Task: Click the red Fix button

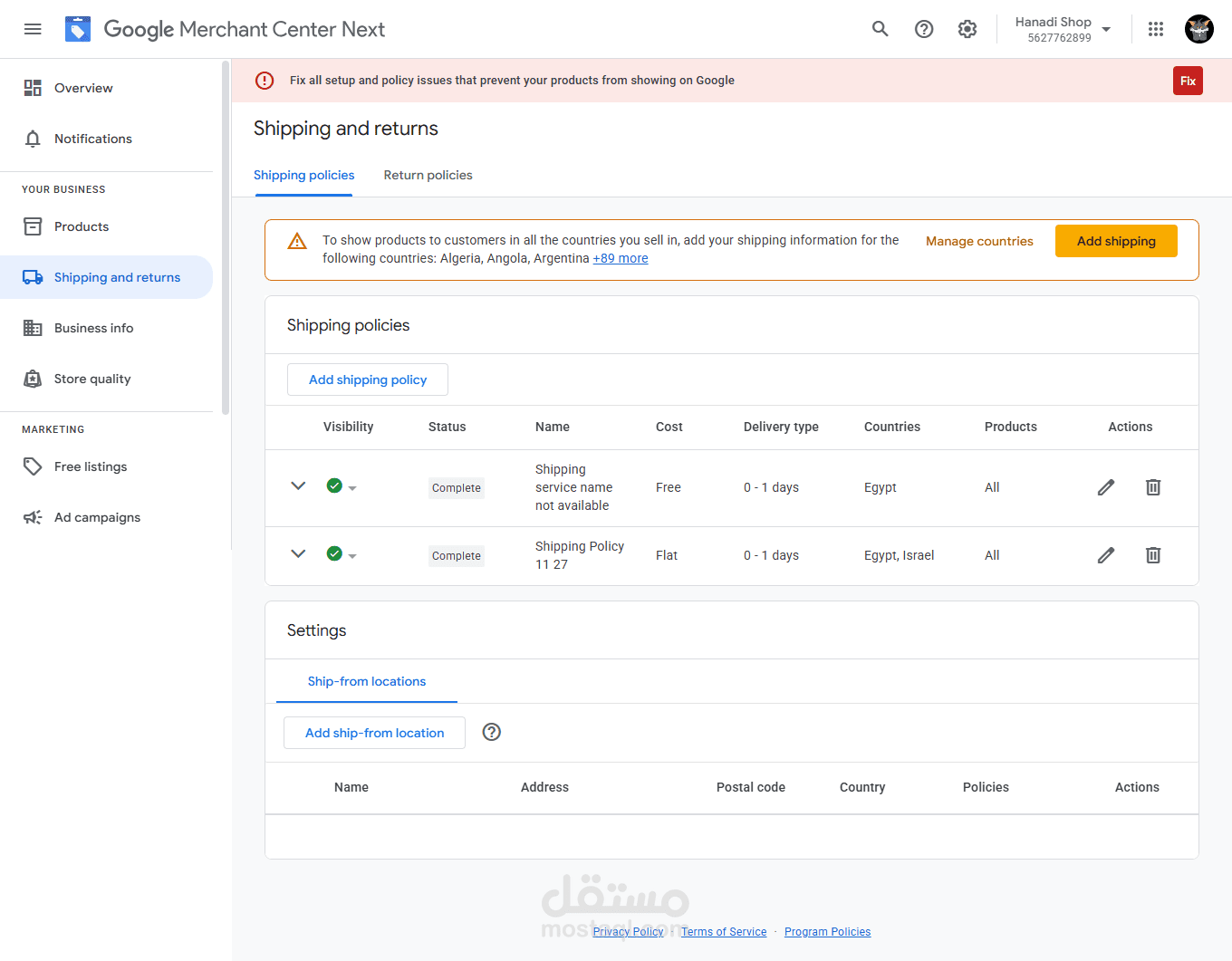Action: pos(1188,81)
